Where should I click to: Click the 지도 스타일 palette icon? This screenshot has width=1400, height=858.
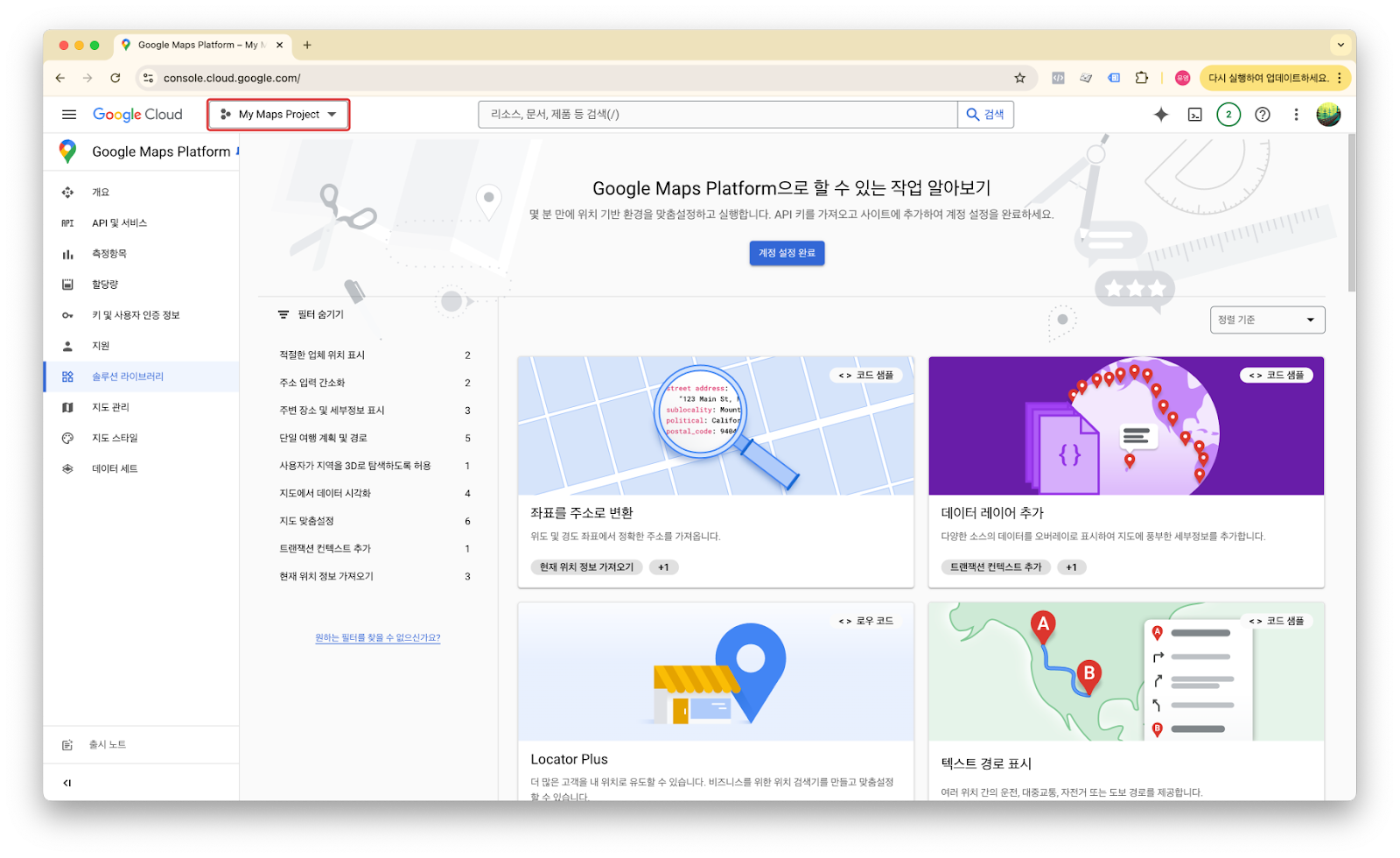tap(67, 438)
